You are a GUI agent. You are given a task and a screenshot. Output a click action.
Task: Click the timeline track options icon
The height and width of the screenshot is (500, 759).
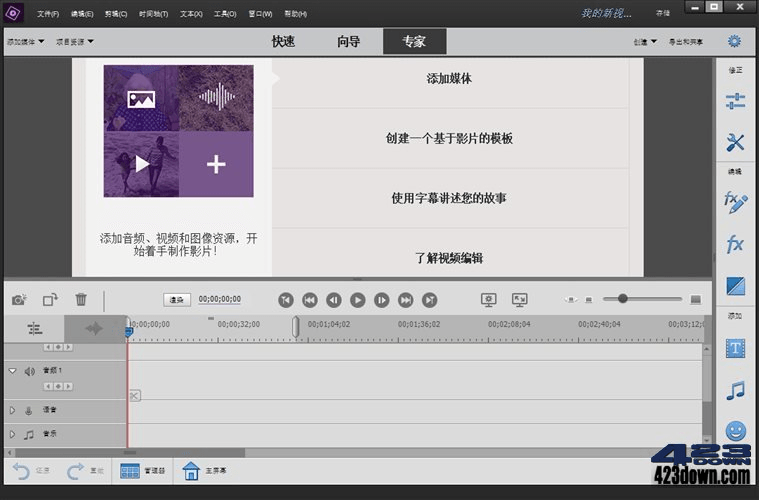tap(34, 329)
